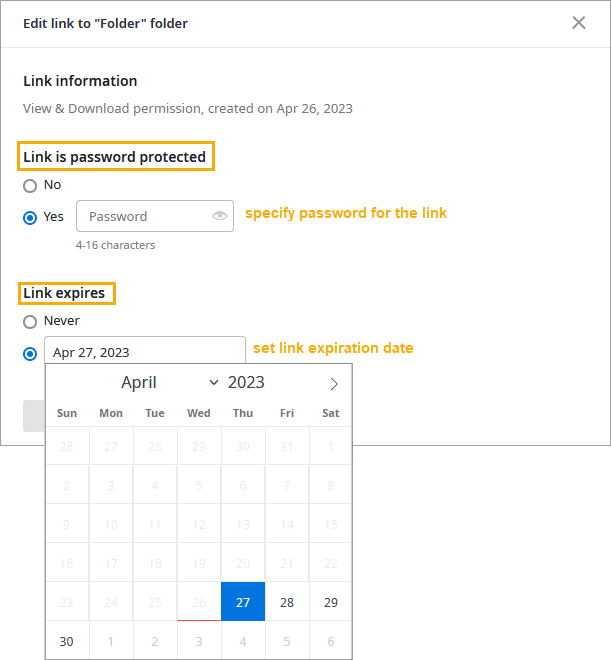Click the Apr 27, 2023 date field
This screenshot has width=611, height=660.
pyautogui.click(x=144, y=352)
